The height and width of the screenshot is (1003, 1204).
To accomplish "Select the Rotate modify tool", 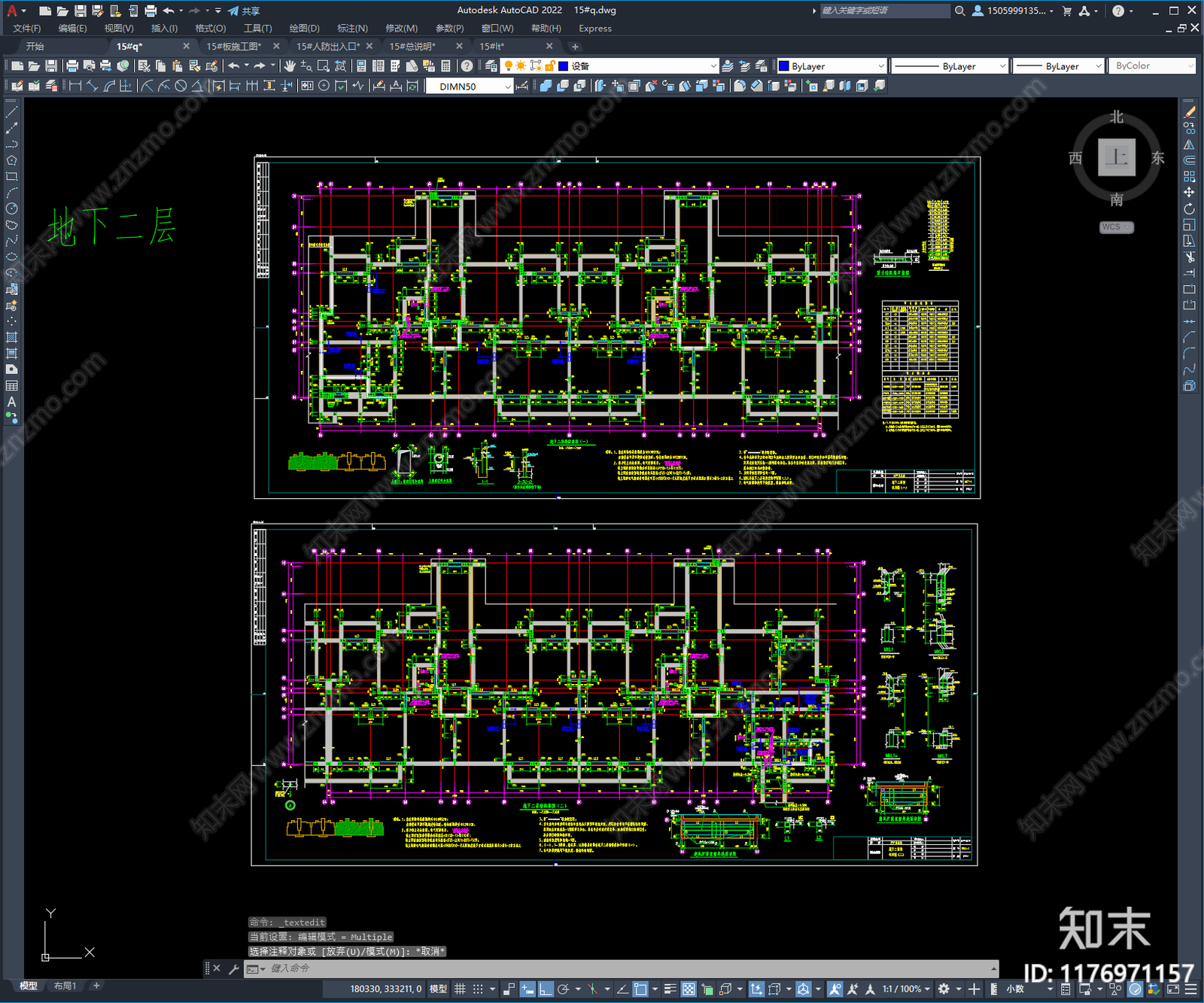I will [1189, 208].
